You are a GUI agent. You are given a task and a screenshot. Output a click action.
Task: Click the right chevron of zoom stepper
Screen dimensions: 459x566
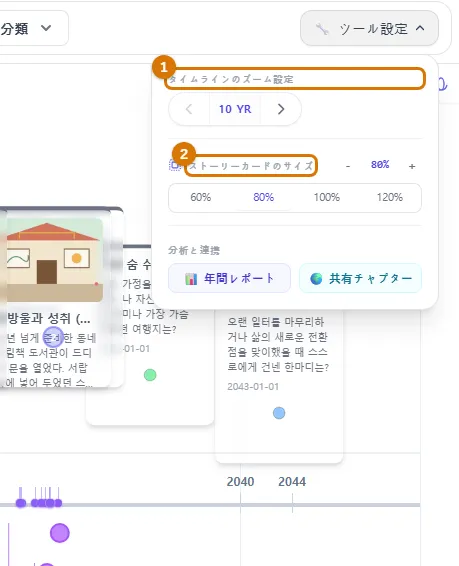pos(281,109)
